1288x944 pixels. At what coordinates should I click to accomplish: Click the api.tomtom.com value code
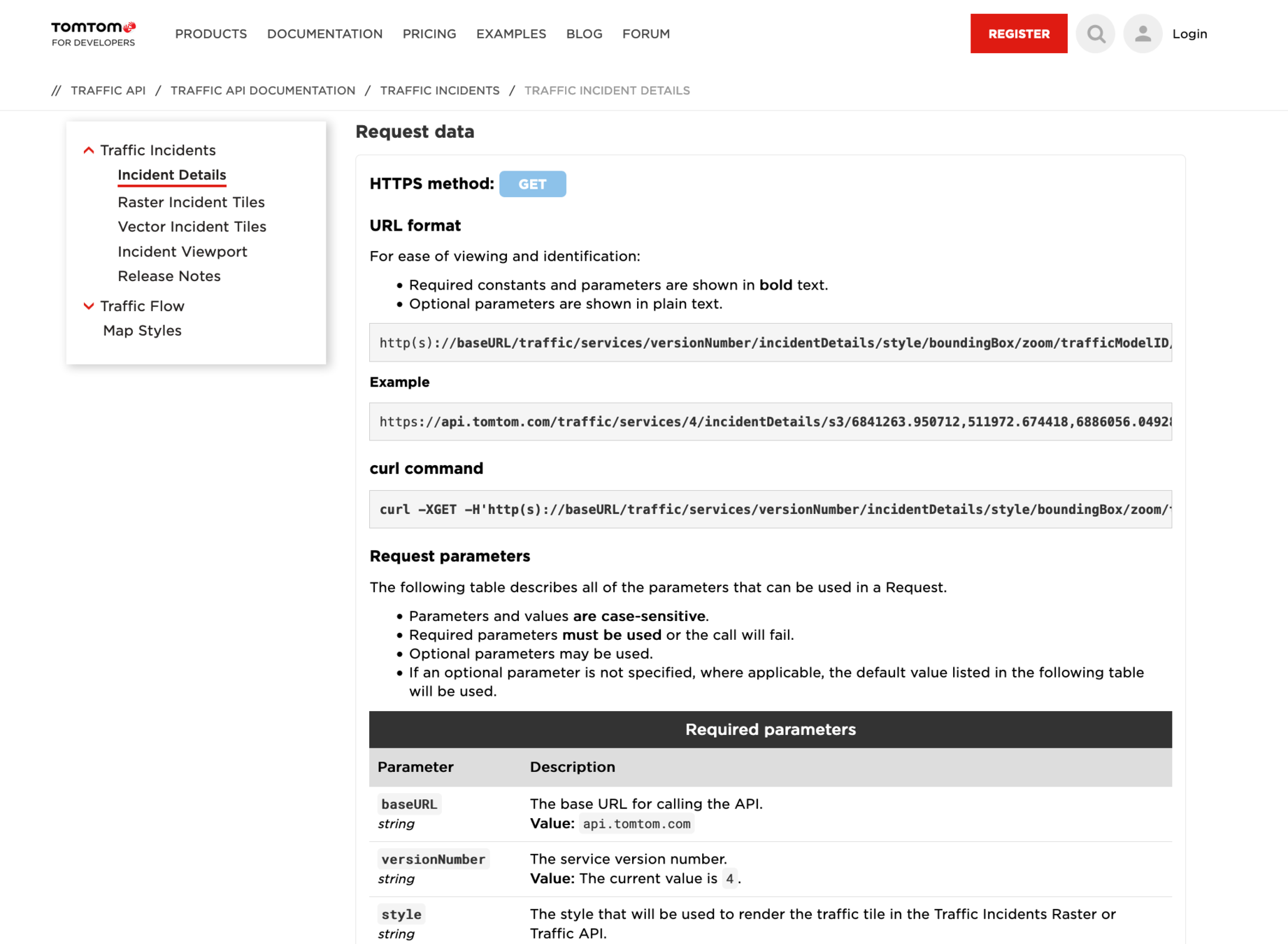[637, 824]
